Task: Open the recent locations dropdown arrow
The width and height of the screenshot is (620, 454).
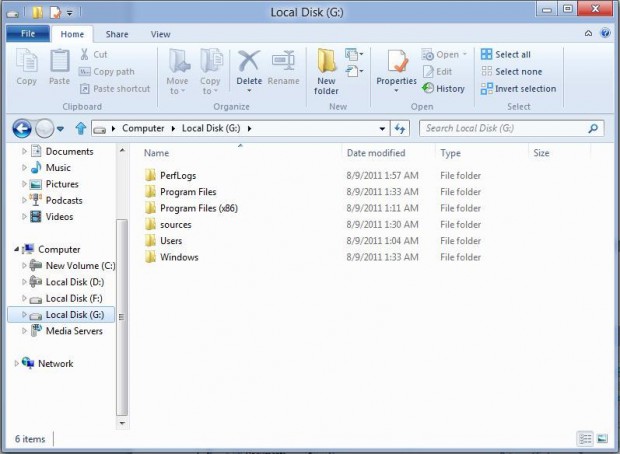Action: point(60,128)
